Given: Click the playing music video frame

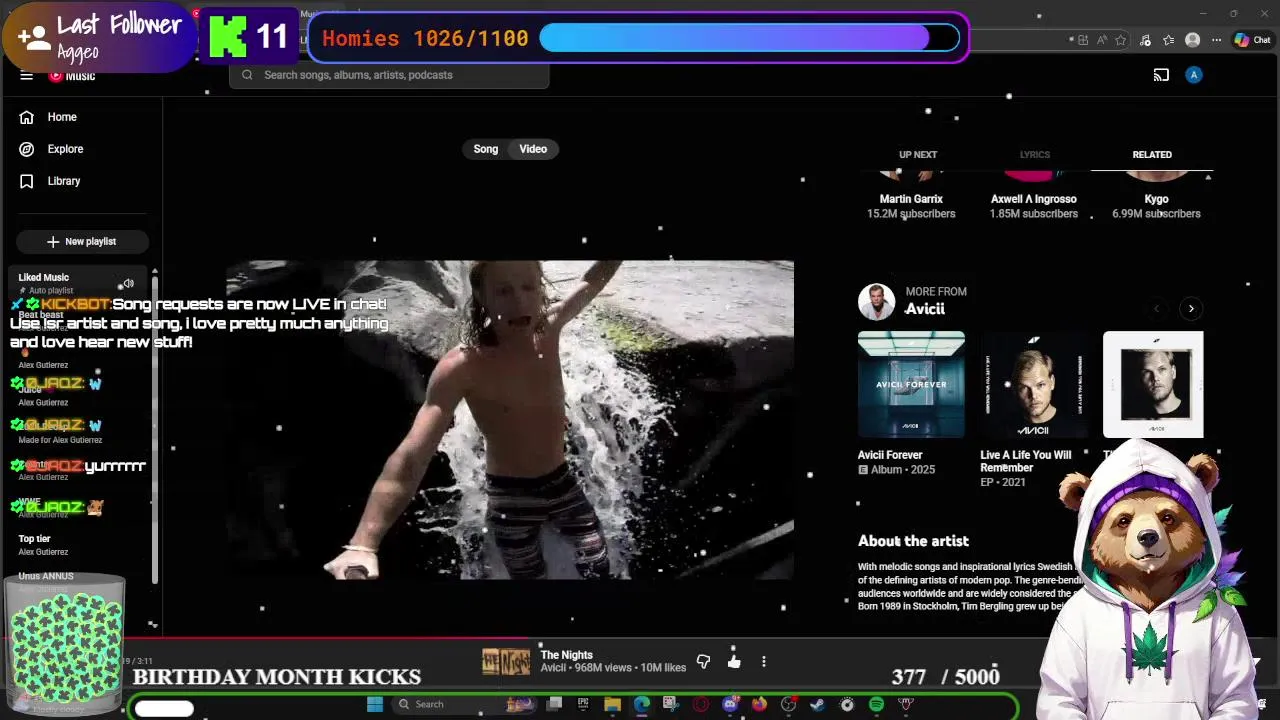Looking at the screenshot, I should 510,420.
